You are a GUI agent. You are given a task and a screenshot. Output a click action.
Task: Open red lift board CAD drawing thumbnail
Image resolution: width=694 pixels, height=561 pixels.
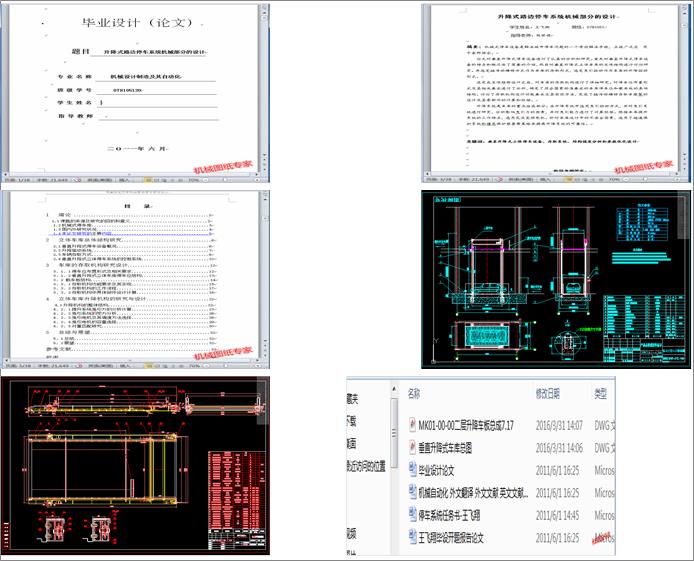135,465
